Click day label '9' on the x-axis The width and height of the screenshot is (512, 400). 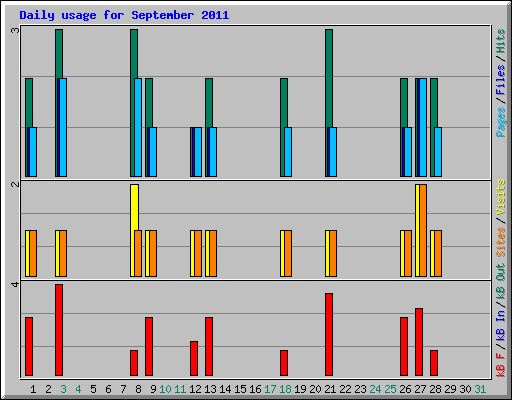pyautogui.click(x=153, y=389)
